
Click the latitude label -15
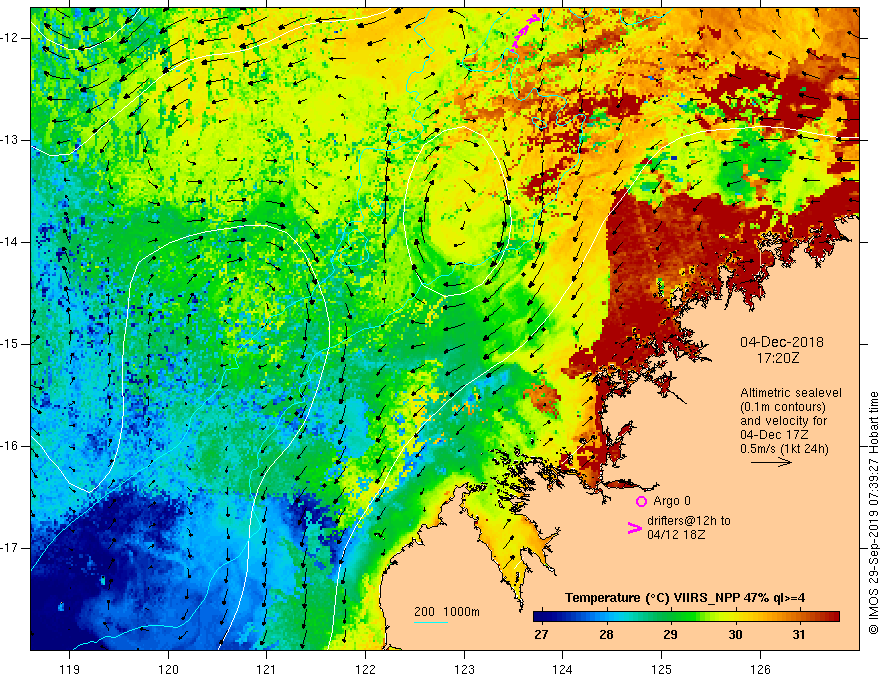[x=10, y=344]
